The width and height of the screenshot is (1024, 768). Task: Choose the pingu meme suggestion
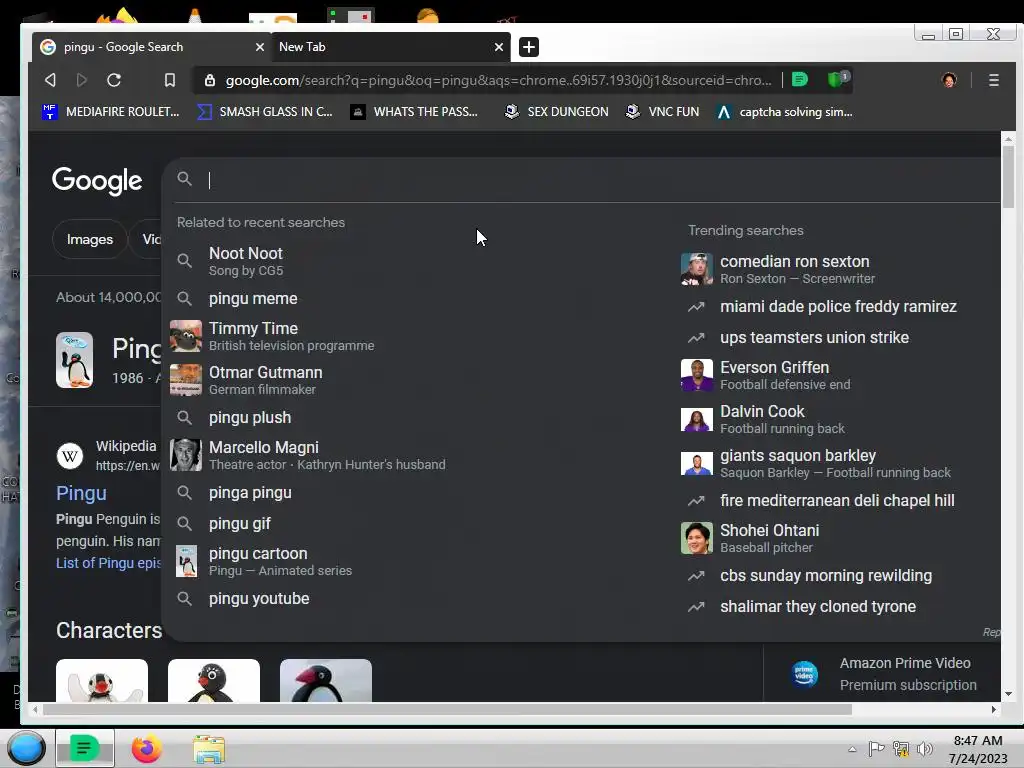418,298
